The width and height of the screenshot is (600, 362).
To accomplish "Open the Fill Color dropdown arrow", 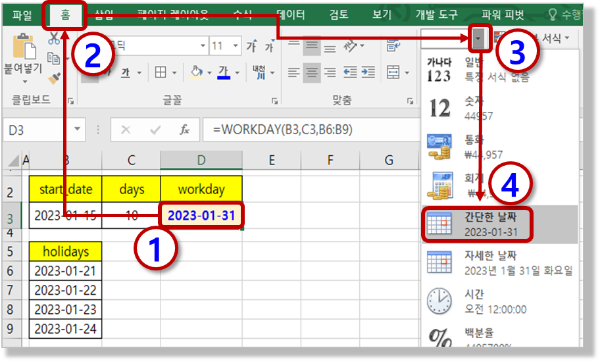I will [209, 73].
